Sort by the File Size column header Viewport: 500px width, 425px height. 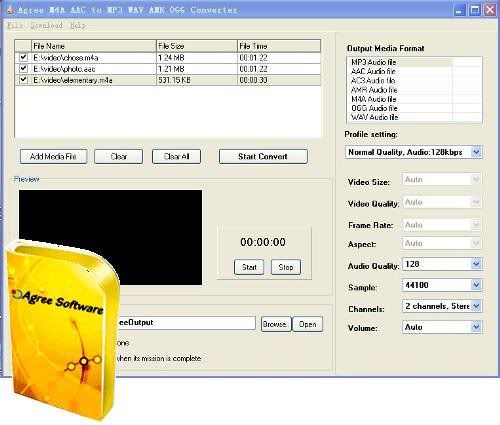197,46
